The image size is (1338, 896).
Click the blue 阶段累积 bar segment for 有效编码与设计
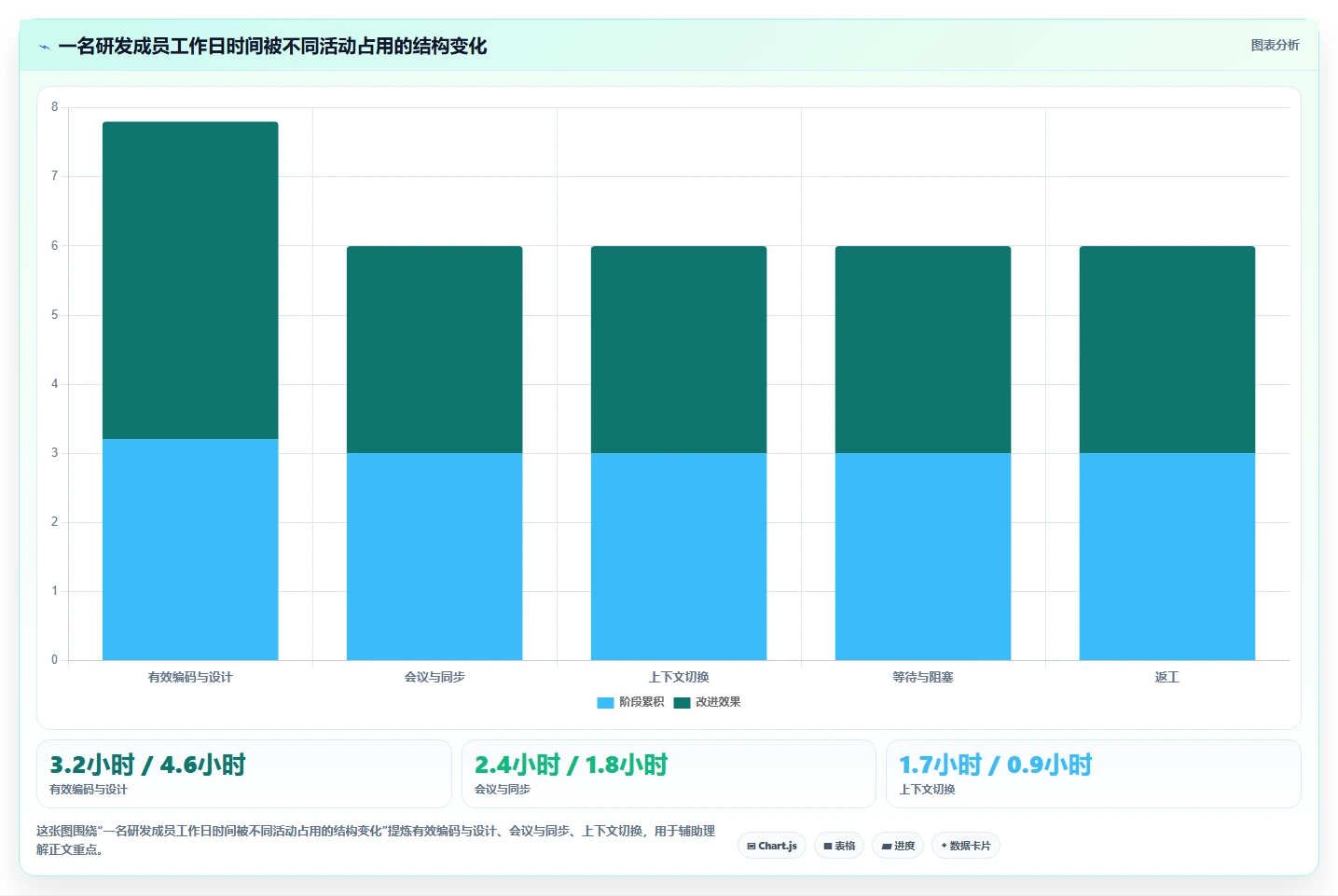[x=190, y=549]
